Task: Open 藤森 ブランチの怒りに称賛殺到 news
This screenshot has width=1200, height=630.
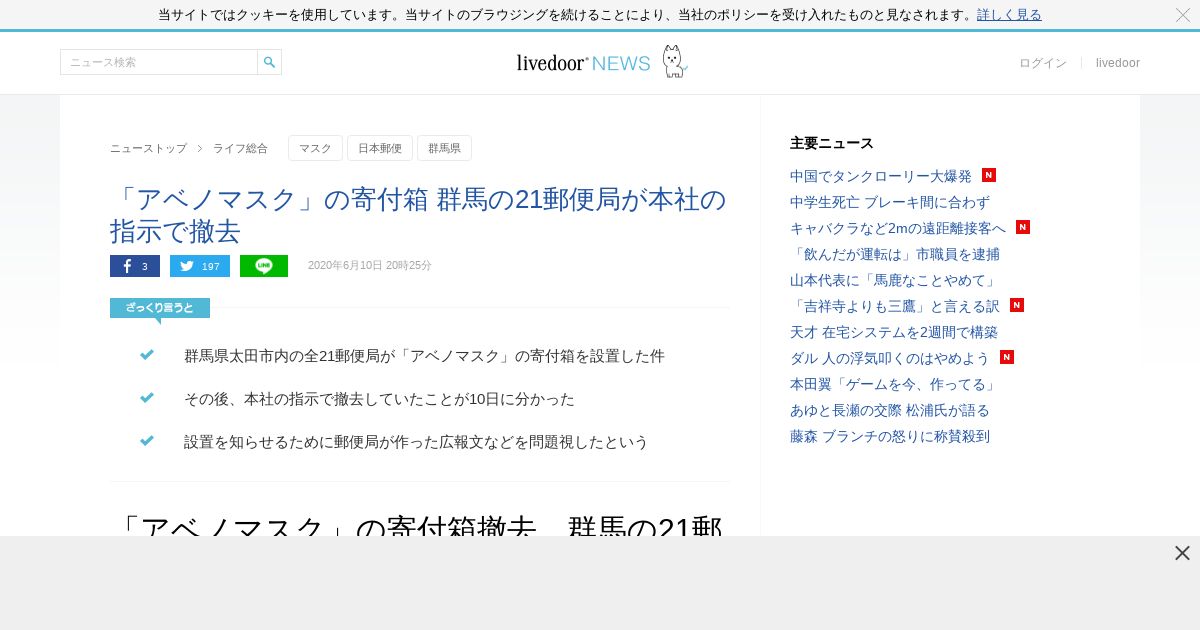Action: point(890,436)
